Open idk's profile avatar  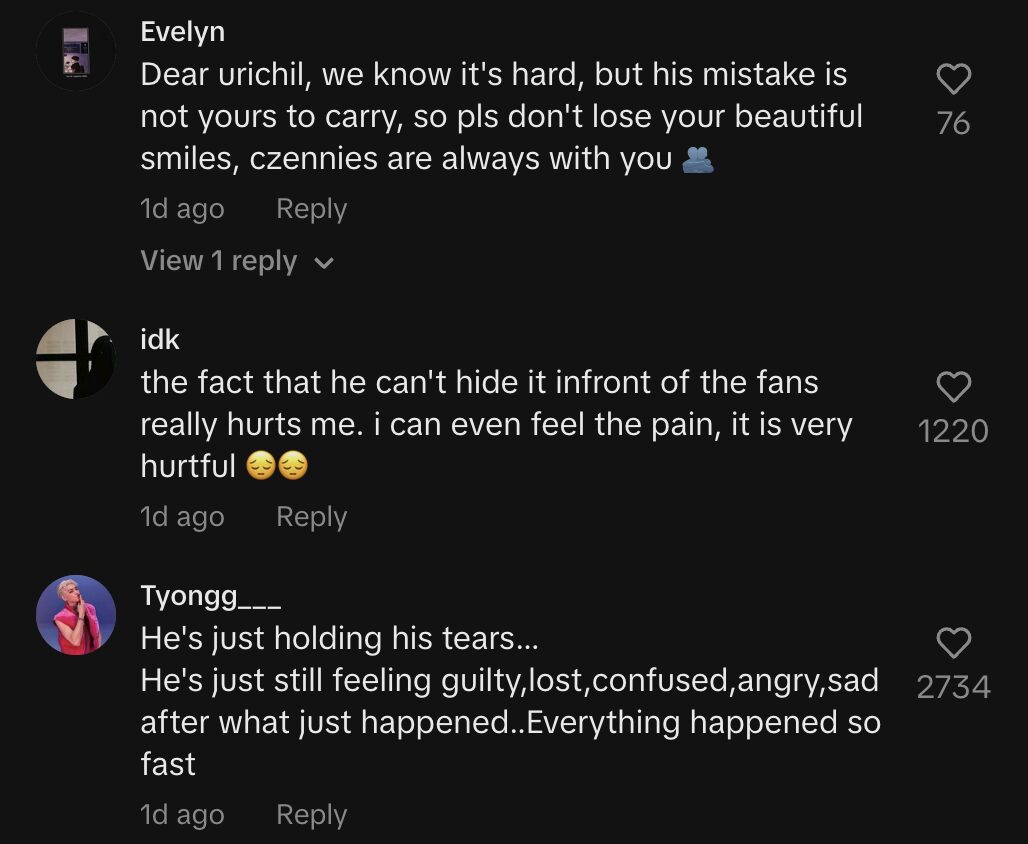pyautogui.click(x=76, y=359)
